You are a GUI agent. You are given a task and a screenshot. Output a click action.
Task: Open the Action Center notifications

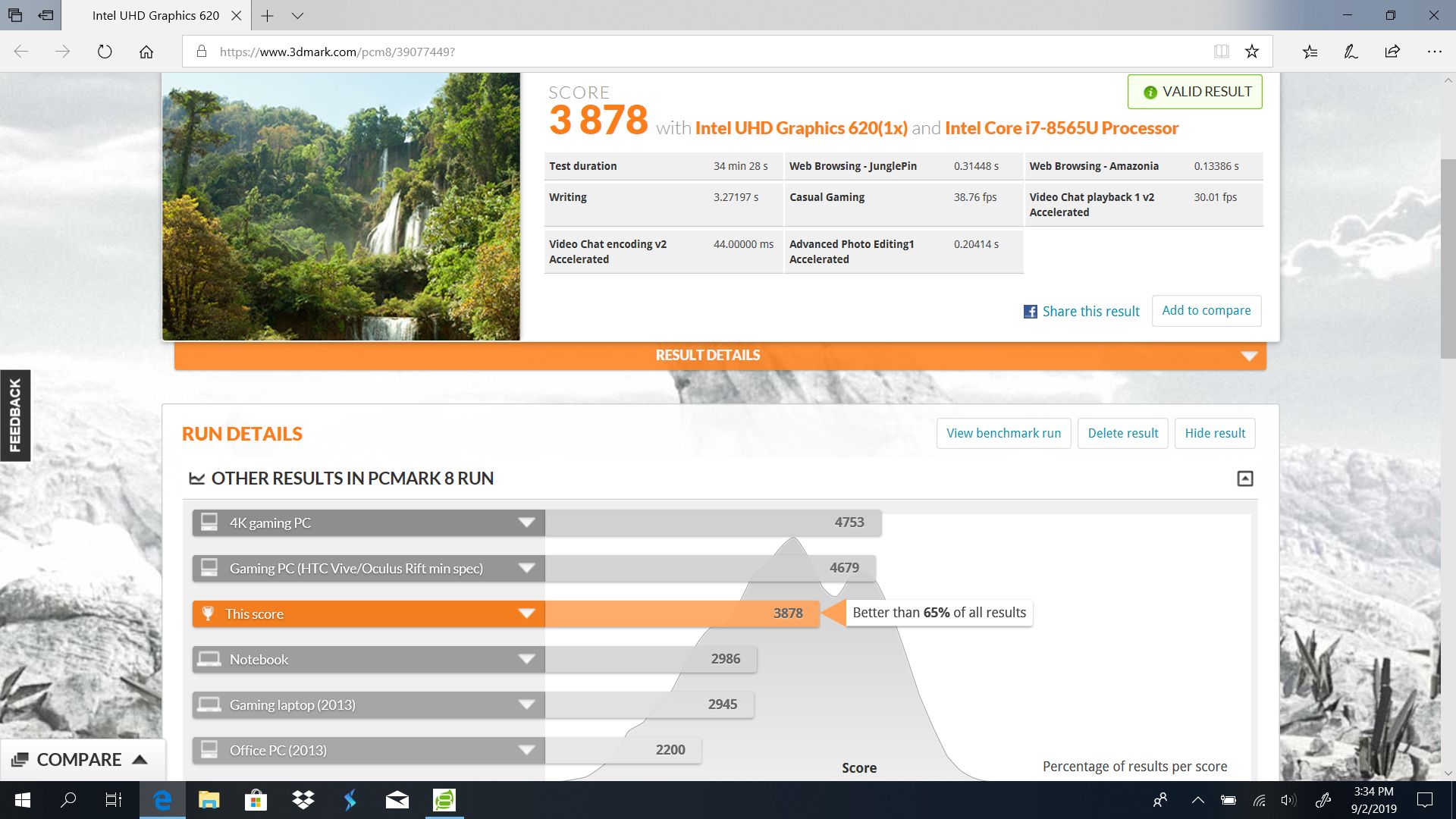coord(1425,800)
